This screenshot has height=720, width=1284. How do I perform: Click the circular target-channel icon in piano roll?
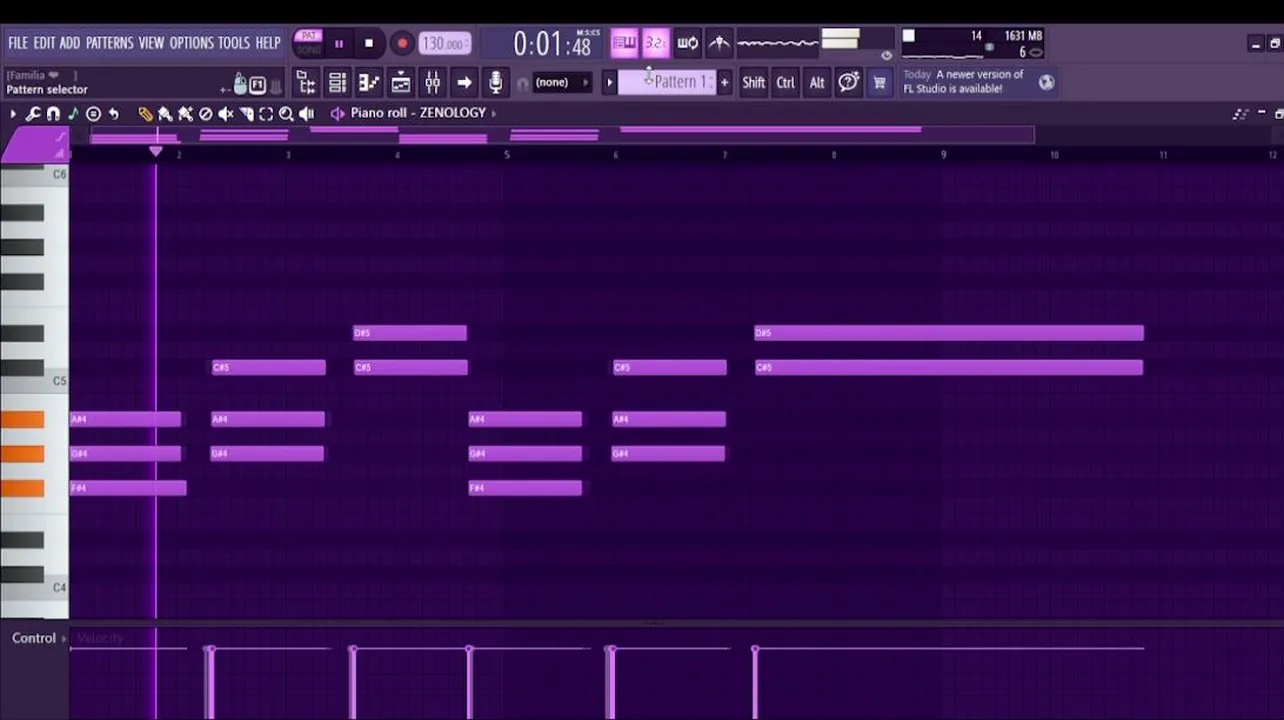click(93, 114)
